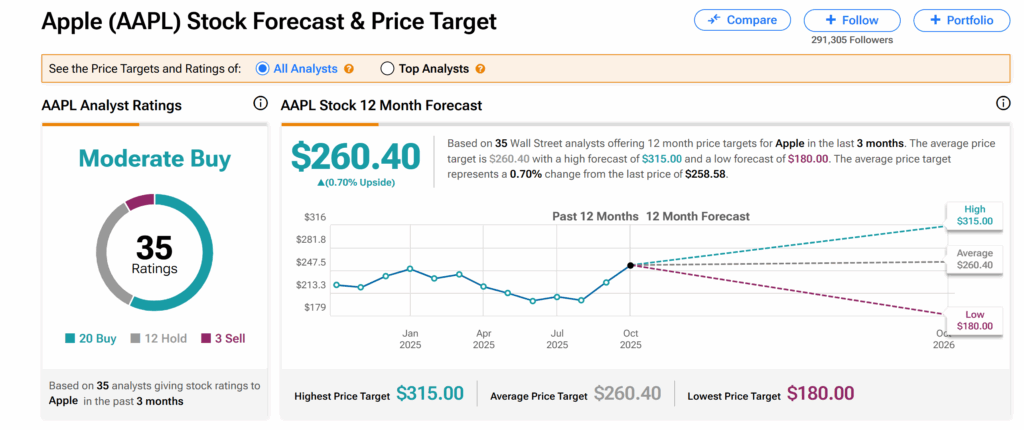This screenshot has width=1024, height=430.
Task: Click the Highest Price Target $315.00 value
Action: coord(430,394)
